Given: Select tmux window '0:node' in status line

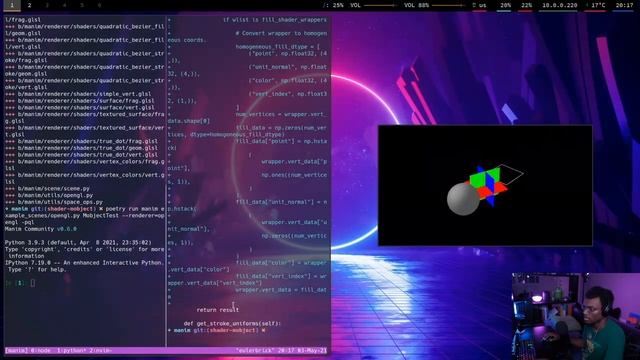Looking at the screenshot, I should pos(40,350).
